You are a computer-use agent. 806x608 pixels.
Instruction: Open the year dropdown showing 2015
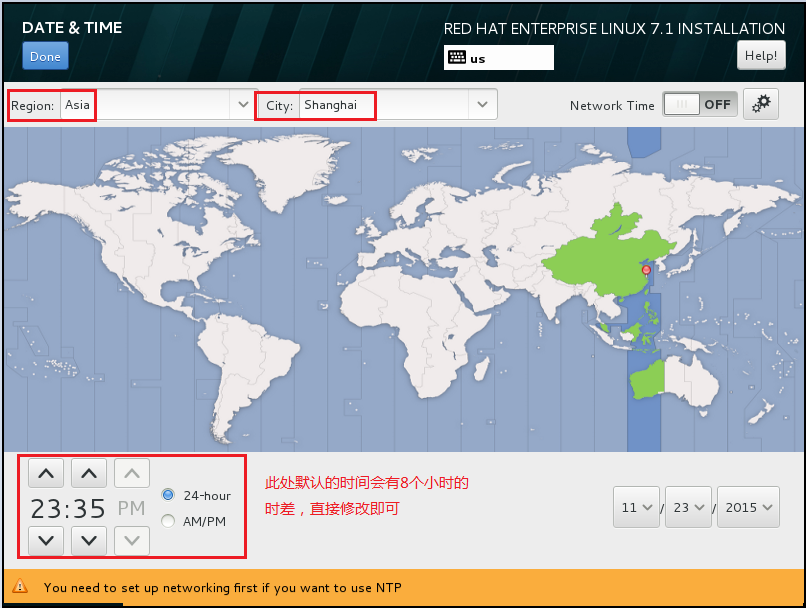(x=748, y=507)
